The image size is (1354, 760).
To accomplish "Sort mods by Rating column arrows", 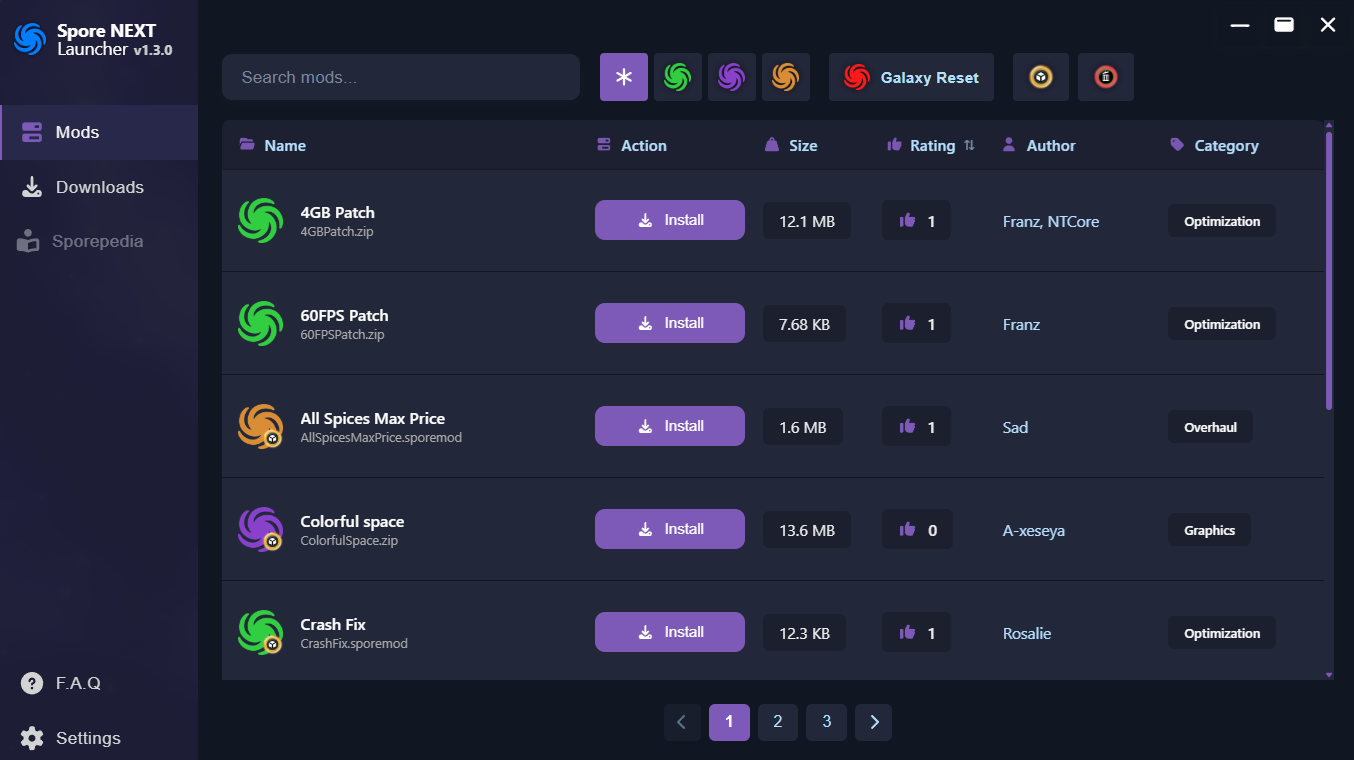I will (x=969, y=146).
